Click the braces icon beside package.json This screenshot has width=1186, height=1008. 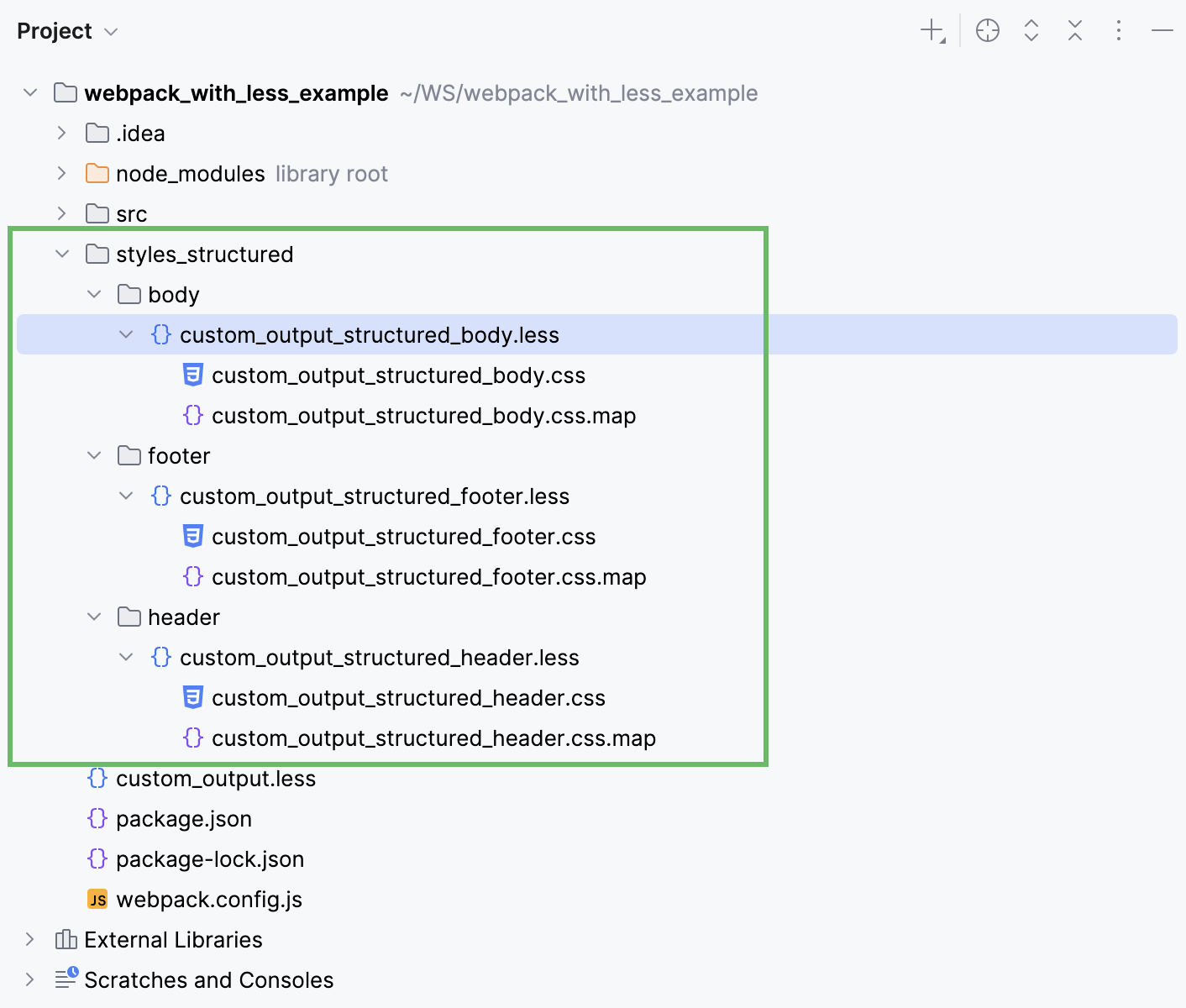97,818
